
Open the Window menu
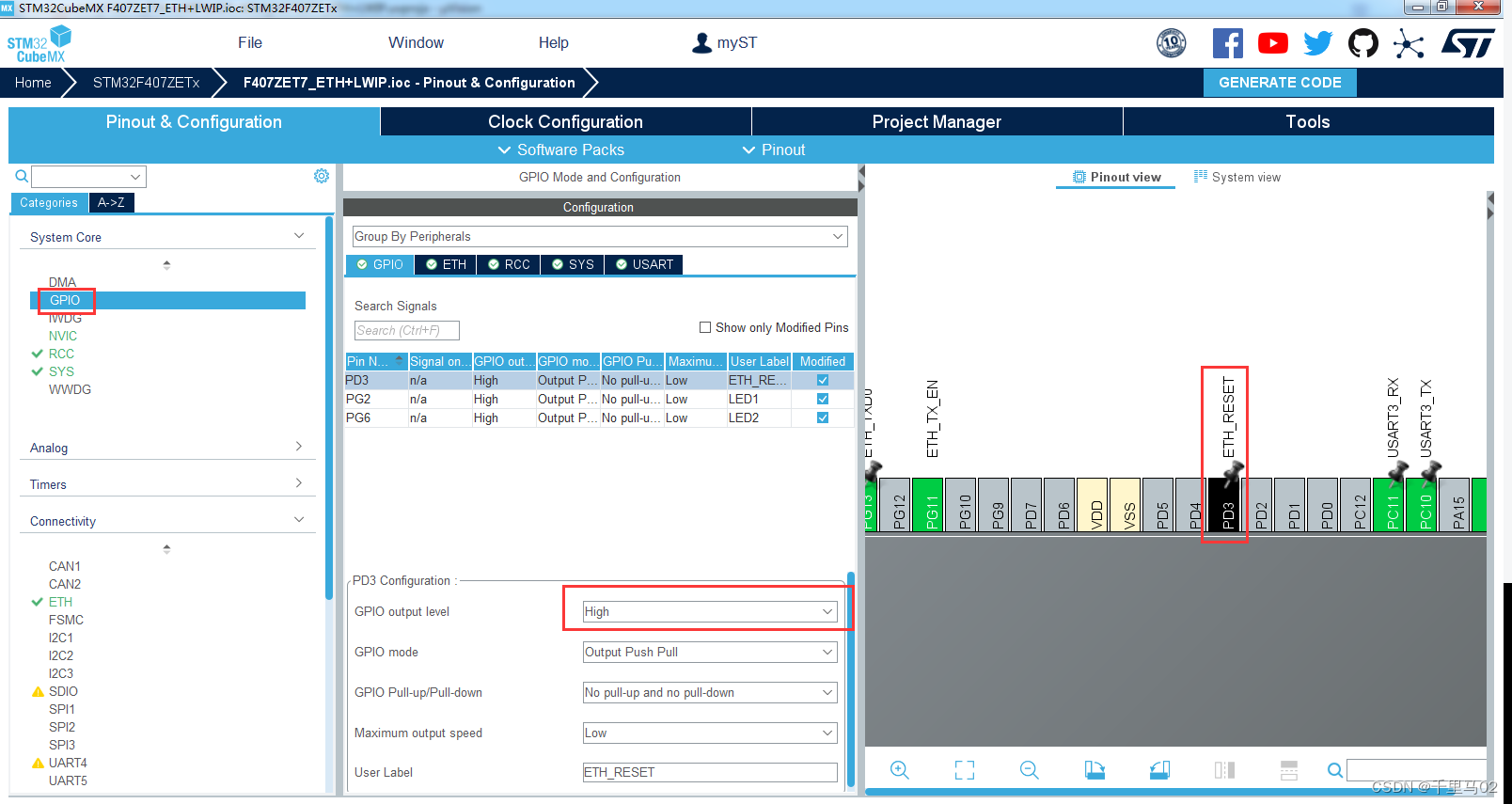click(x=416, y=42)
